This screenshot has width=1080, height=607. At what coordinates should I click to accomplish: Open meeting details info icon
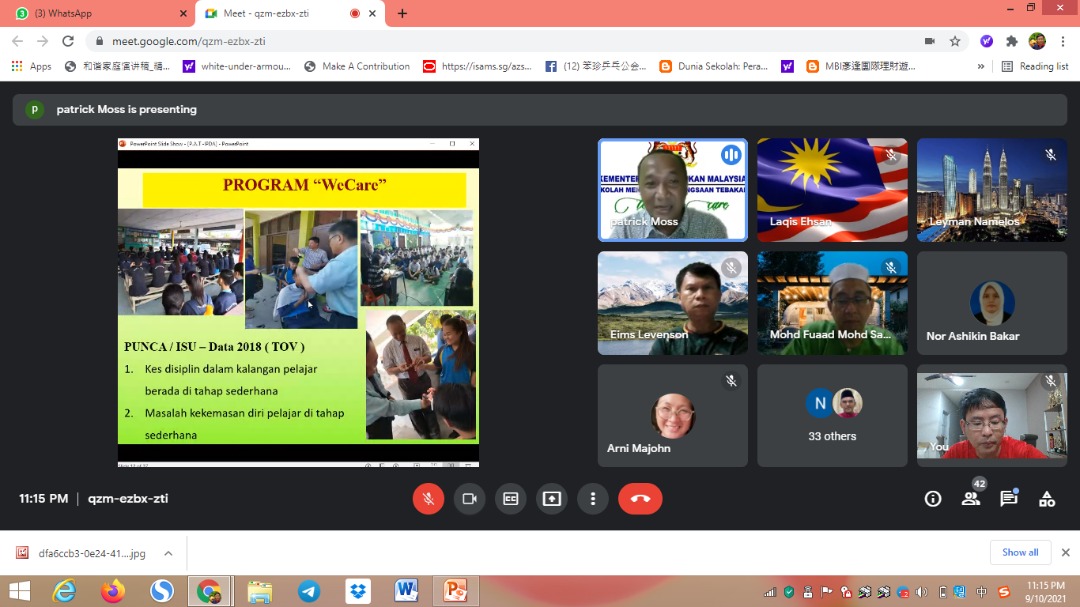933,499
